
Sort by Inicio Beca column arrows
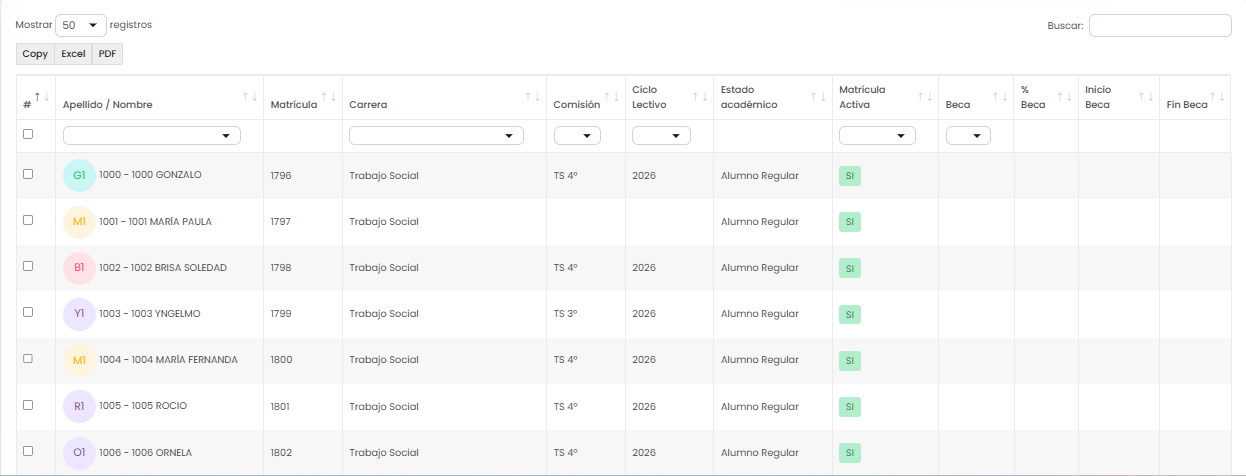click(x=1145, y=97)
